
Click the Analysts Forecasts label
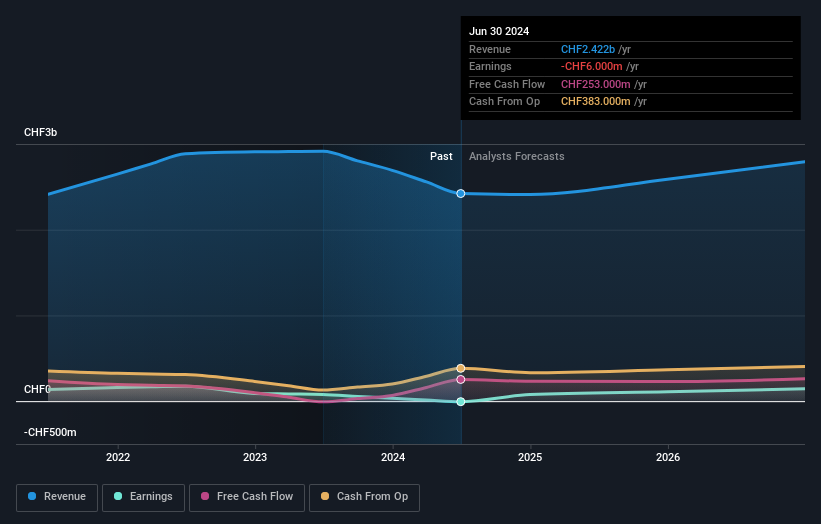click(516, 157)
